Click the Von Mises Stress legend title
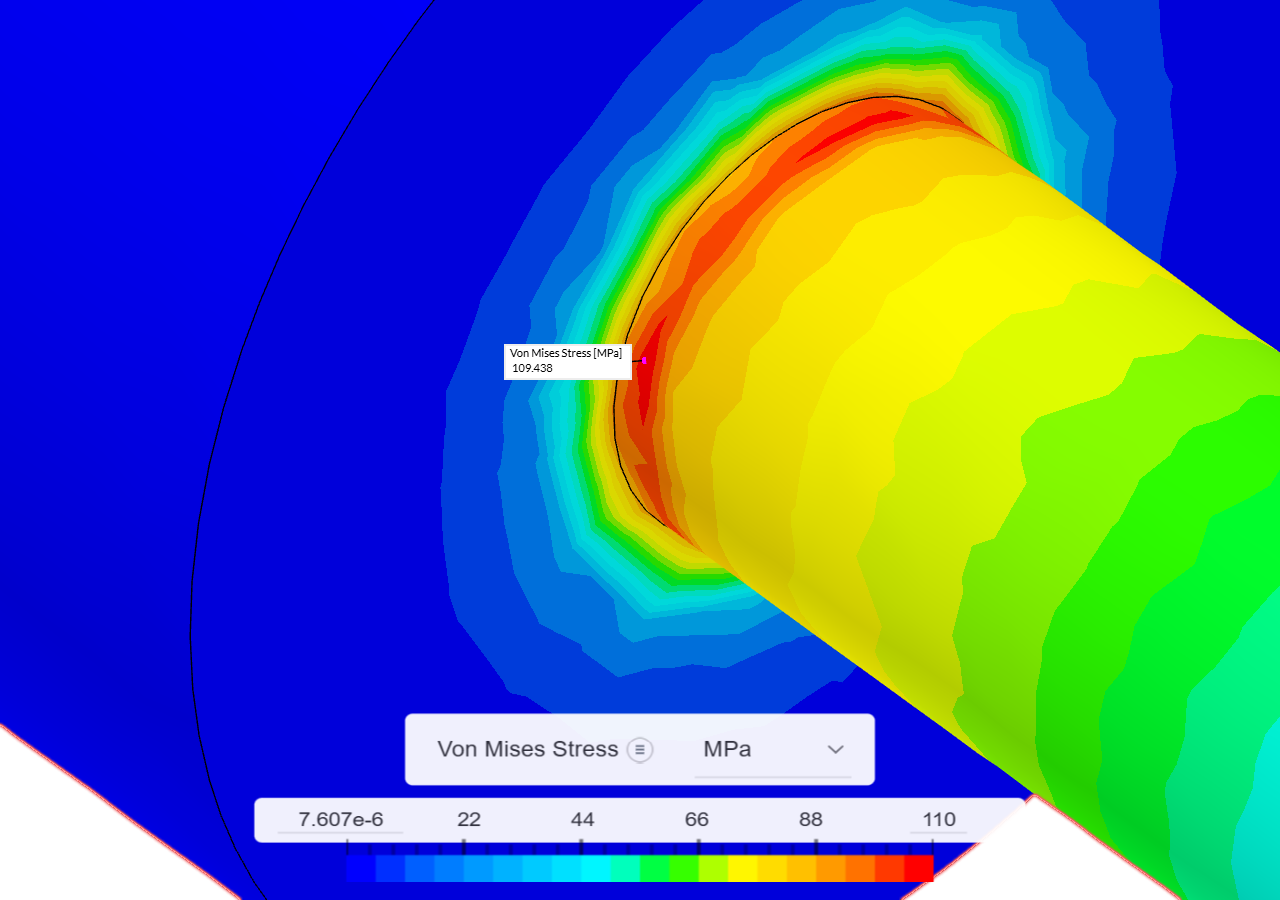1280x900 pixels. click(x=527, y=749)
